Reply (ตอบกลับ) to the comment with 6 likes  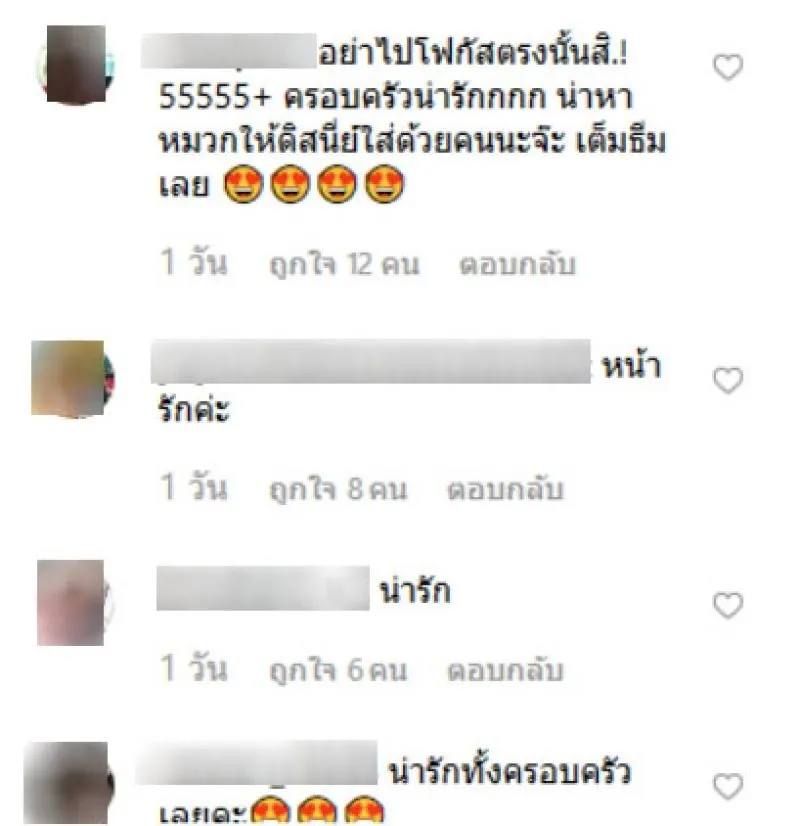505,670
